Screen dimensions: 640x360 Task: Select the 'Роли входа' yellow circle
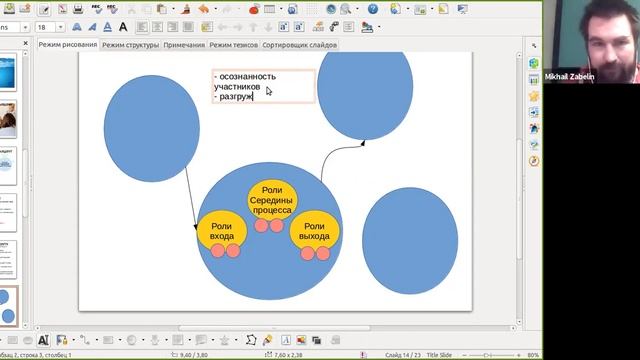point(222,231)
